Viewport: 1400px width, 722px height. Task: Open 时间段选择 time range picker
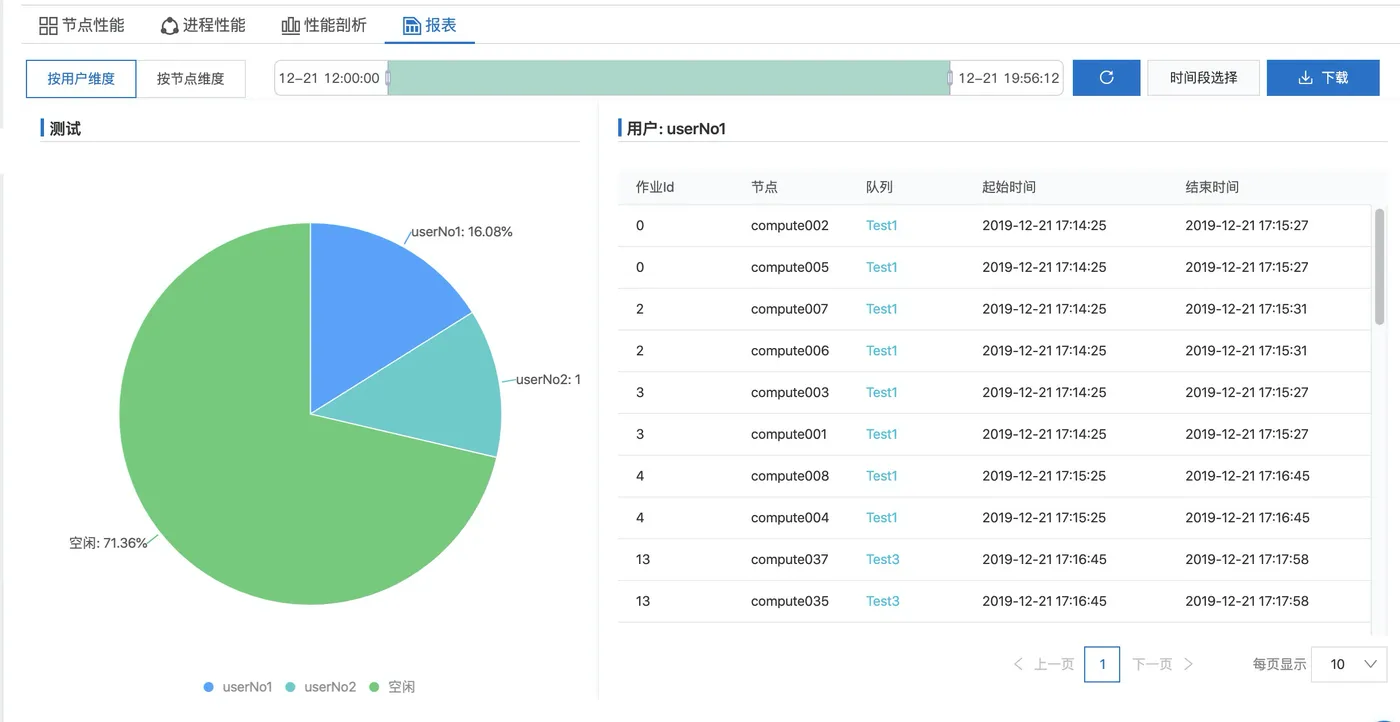pyautogui.click(x=1203, y=78)
